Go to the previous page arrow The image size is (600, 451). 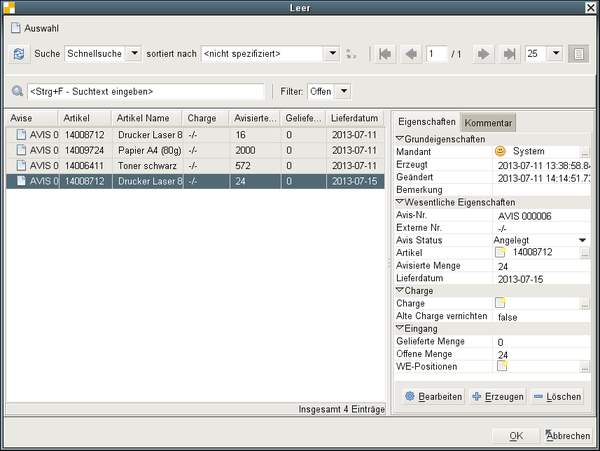[411, 54]
